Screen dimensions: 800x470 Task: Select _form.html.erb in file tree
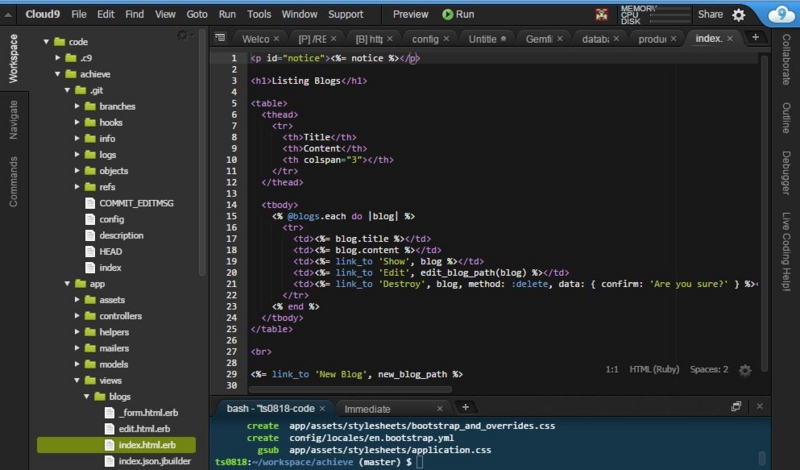(x=148, y=413)
